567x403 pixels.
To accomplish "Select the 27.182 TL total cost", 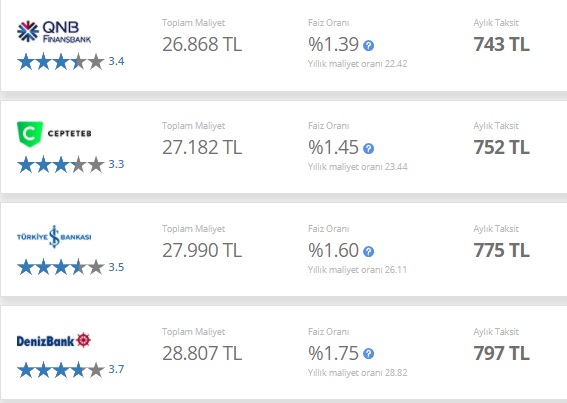I will [x=202, y=147].
